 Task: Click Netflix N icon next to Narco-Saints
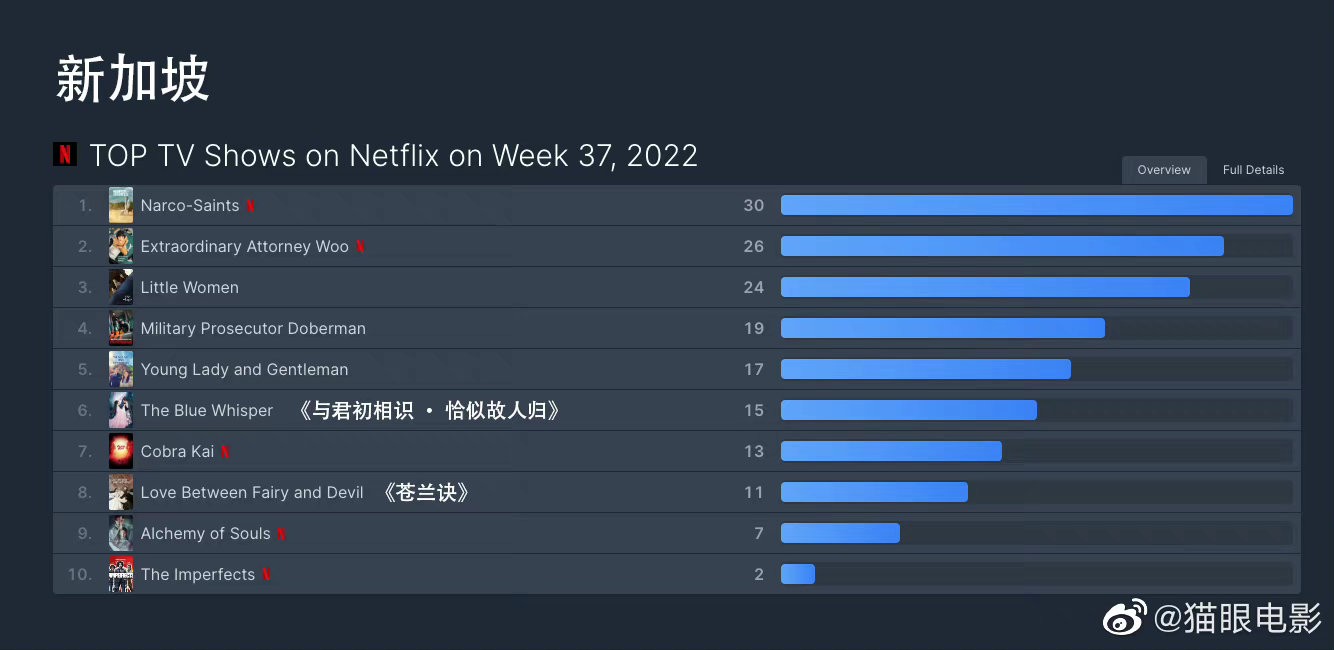(x=251, y=205)
